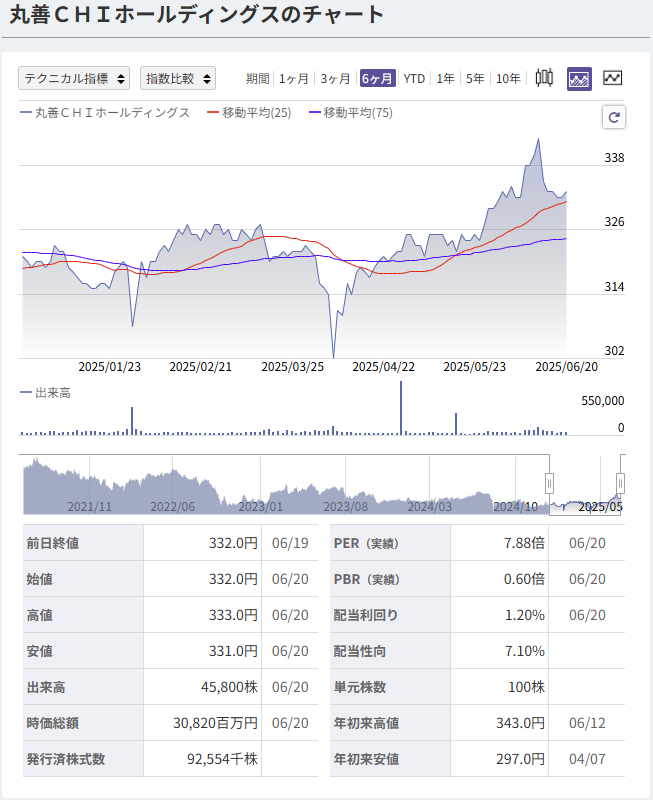Switch to line chart view icon

click(613, 78)
